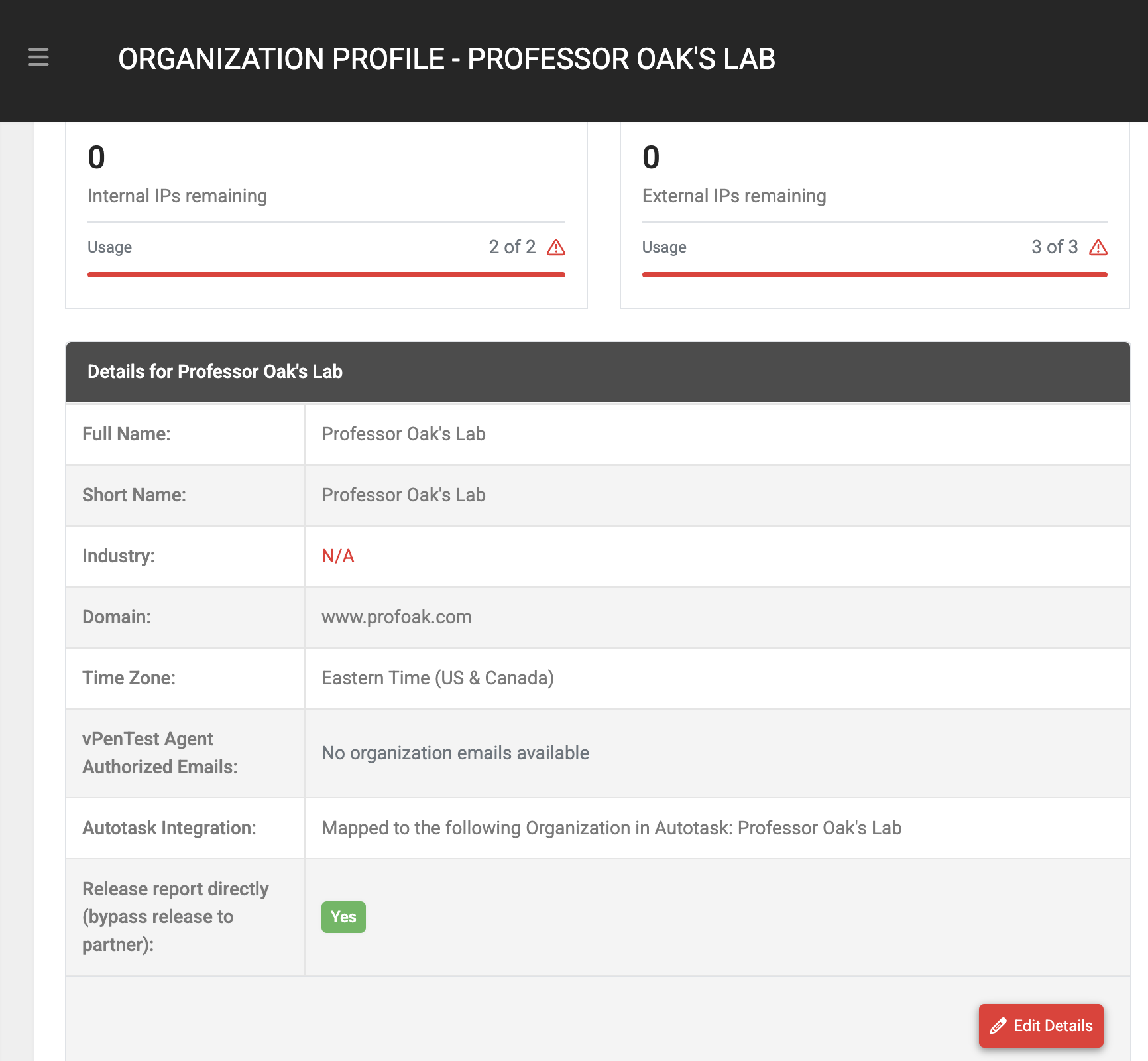The image size is (1148, 1061).
Task: Click the Full Name value text
Action: (x=404, y=434)
